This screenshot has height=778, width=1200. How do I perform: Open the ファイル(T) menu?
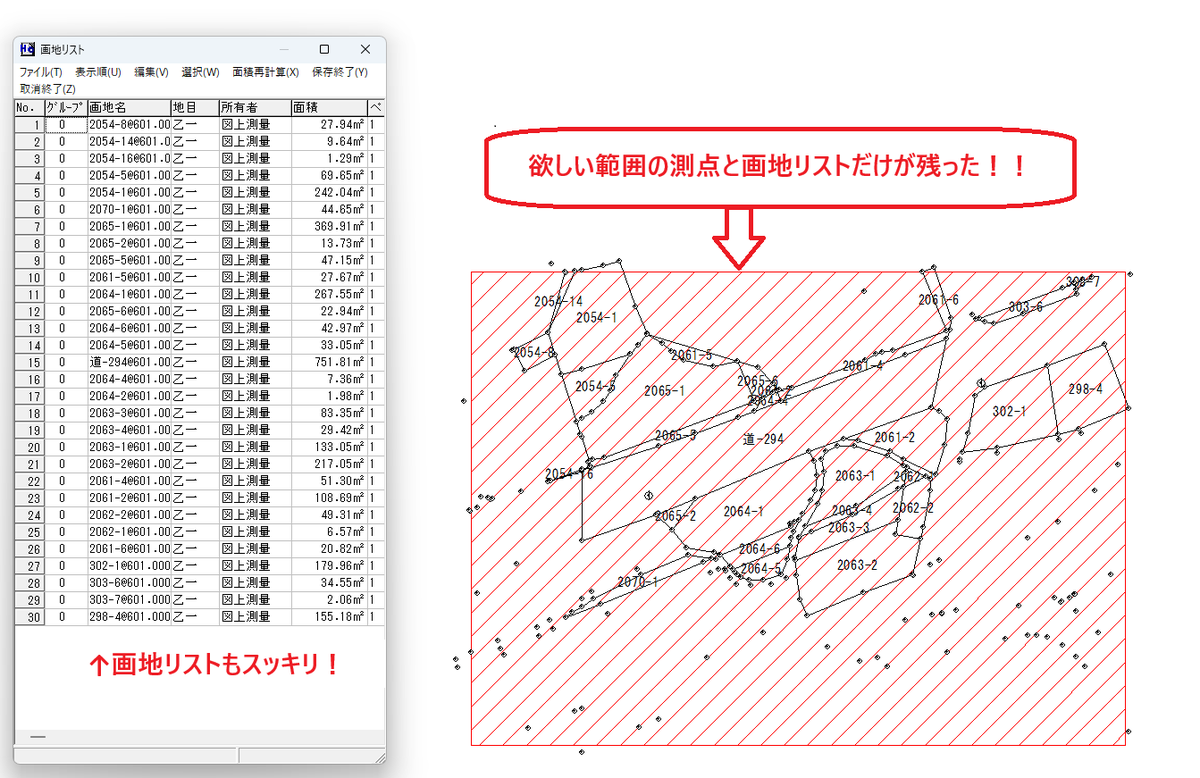click(40, 72)
